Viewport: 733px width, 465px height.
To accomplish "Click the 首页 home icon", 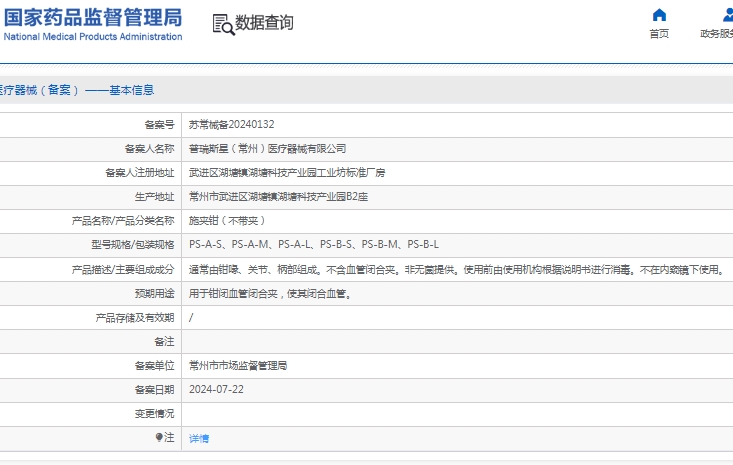I will point(659,15).
